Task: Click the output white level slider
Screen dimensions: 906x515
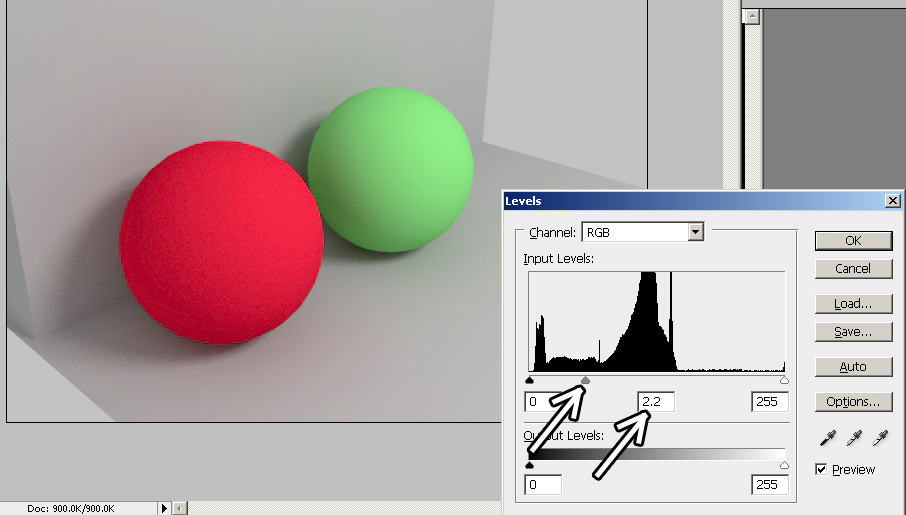Action: pos(784,465)
